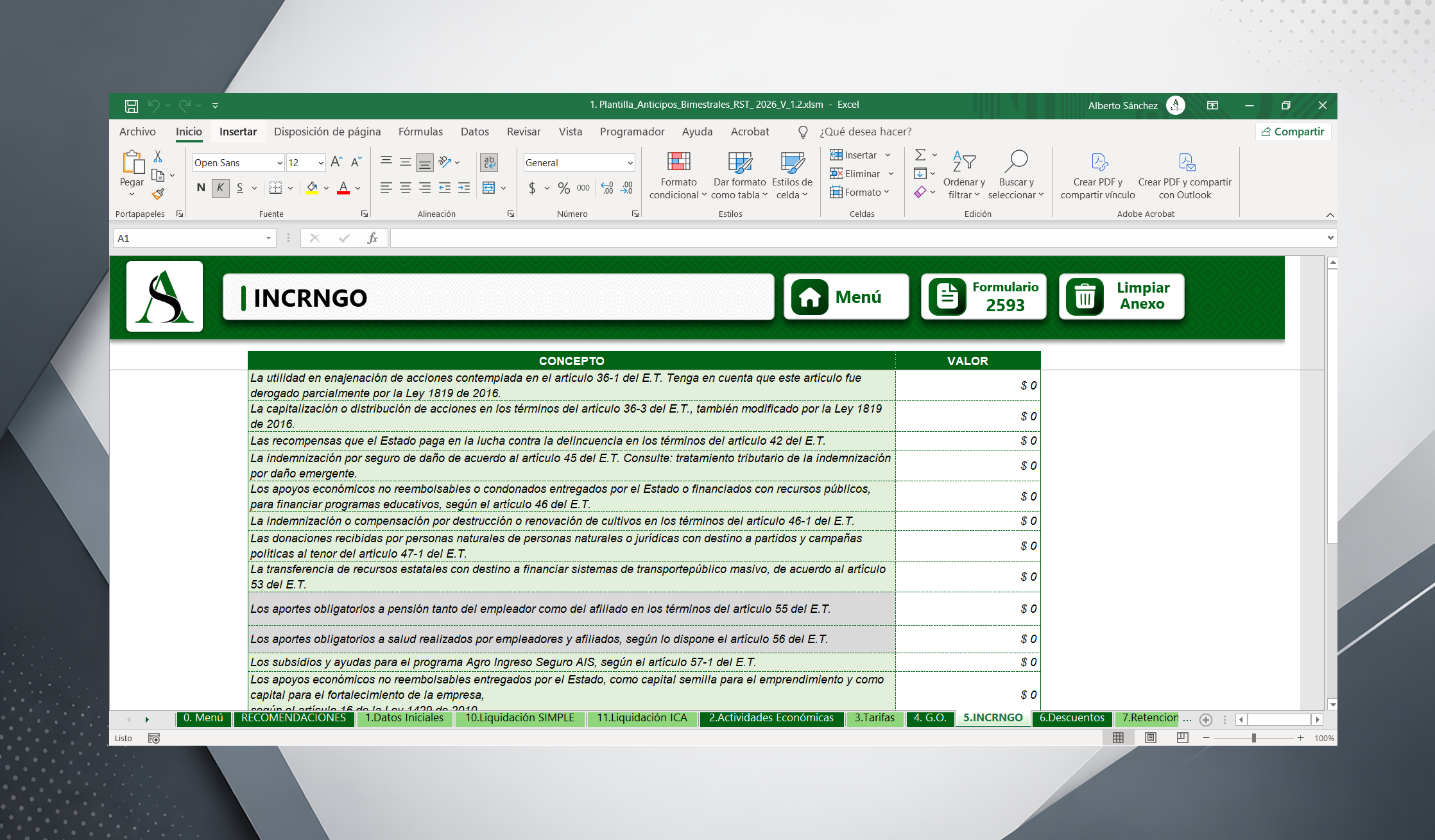Screen dimensions: 1435x840
Task: Expand the General number format dropdown
Action: [x=630, y=163]
